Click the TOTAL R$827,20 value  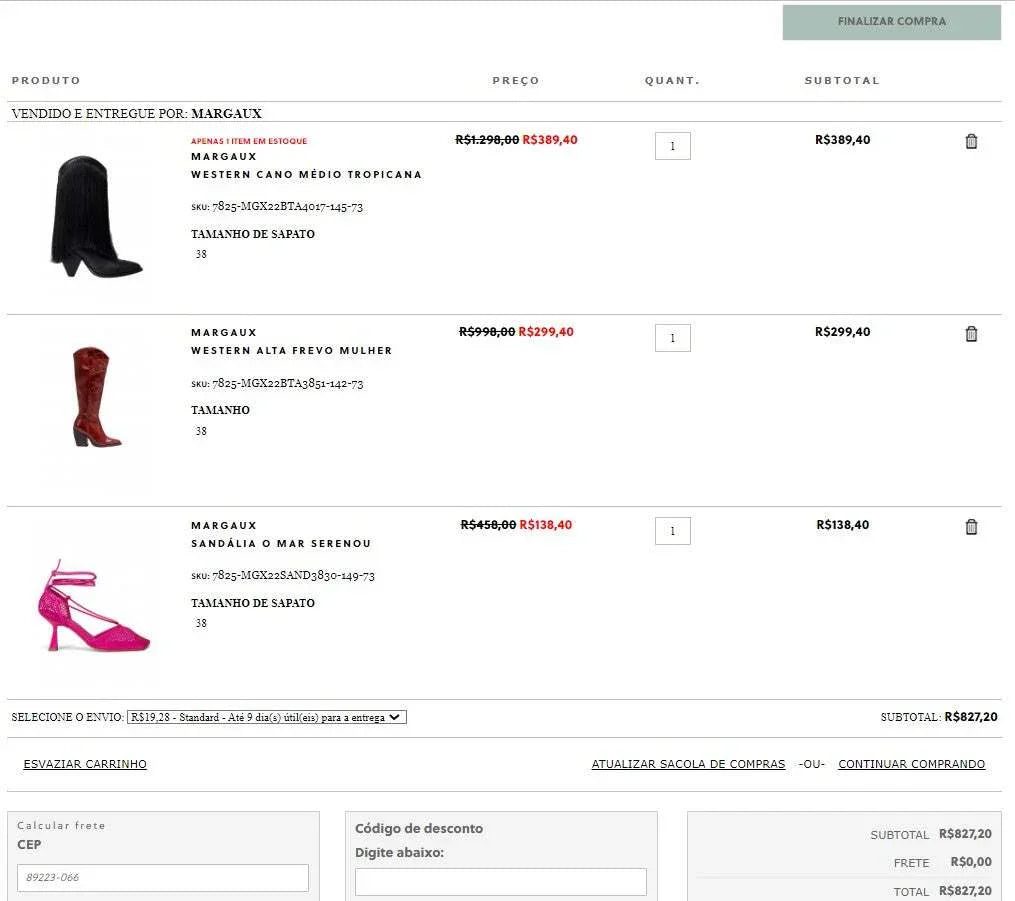coord(965,891)
